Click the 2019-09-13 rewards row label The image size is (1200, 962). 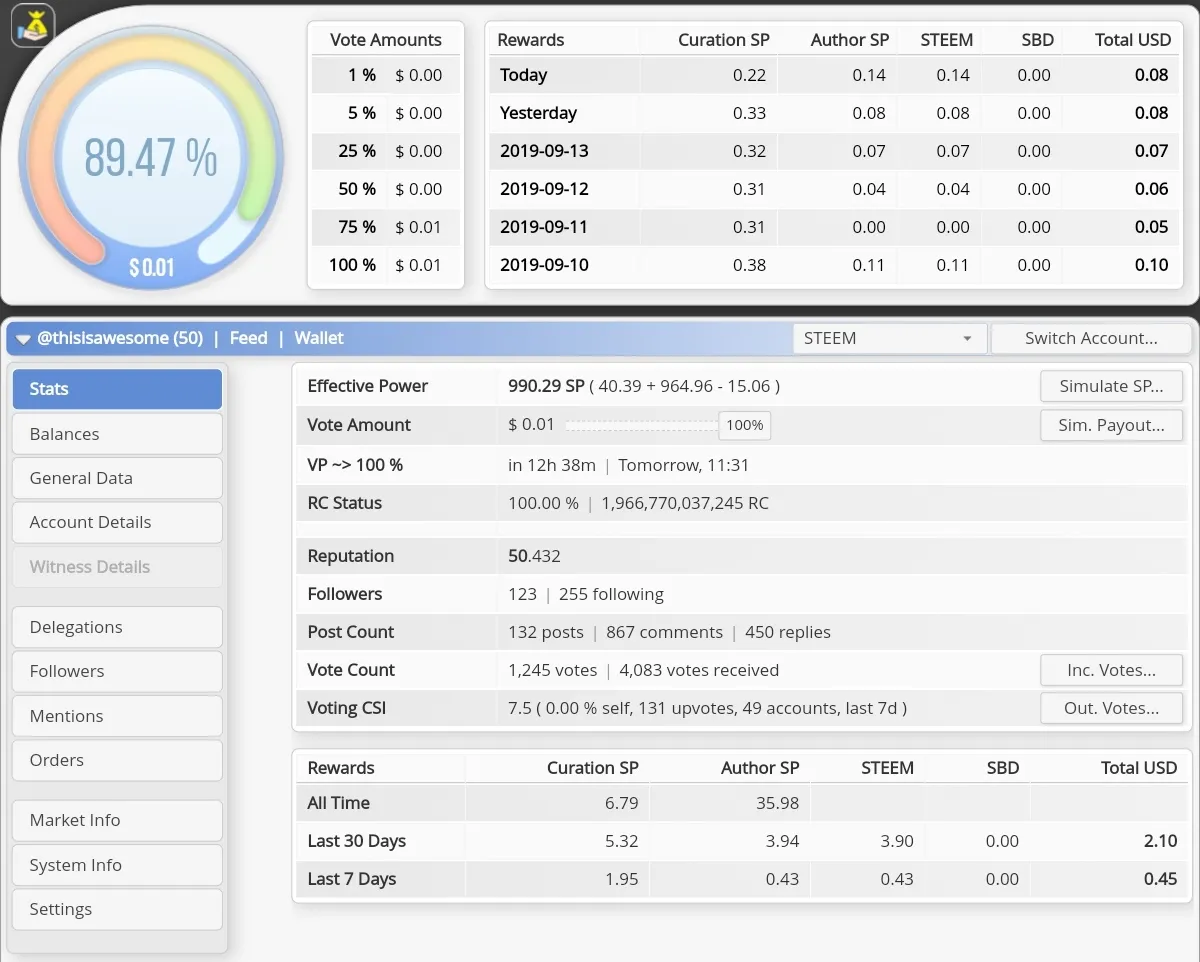tap(544, 151)
